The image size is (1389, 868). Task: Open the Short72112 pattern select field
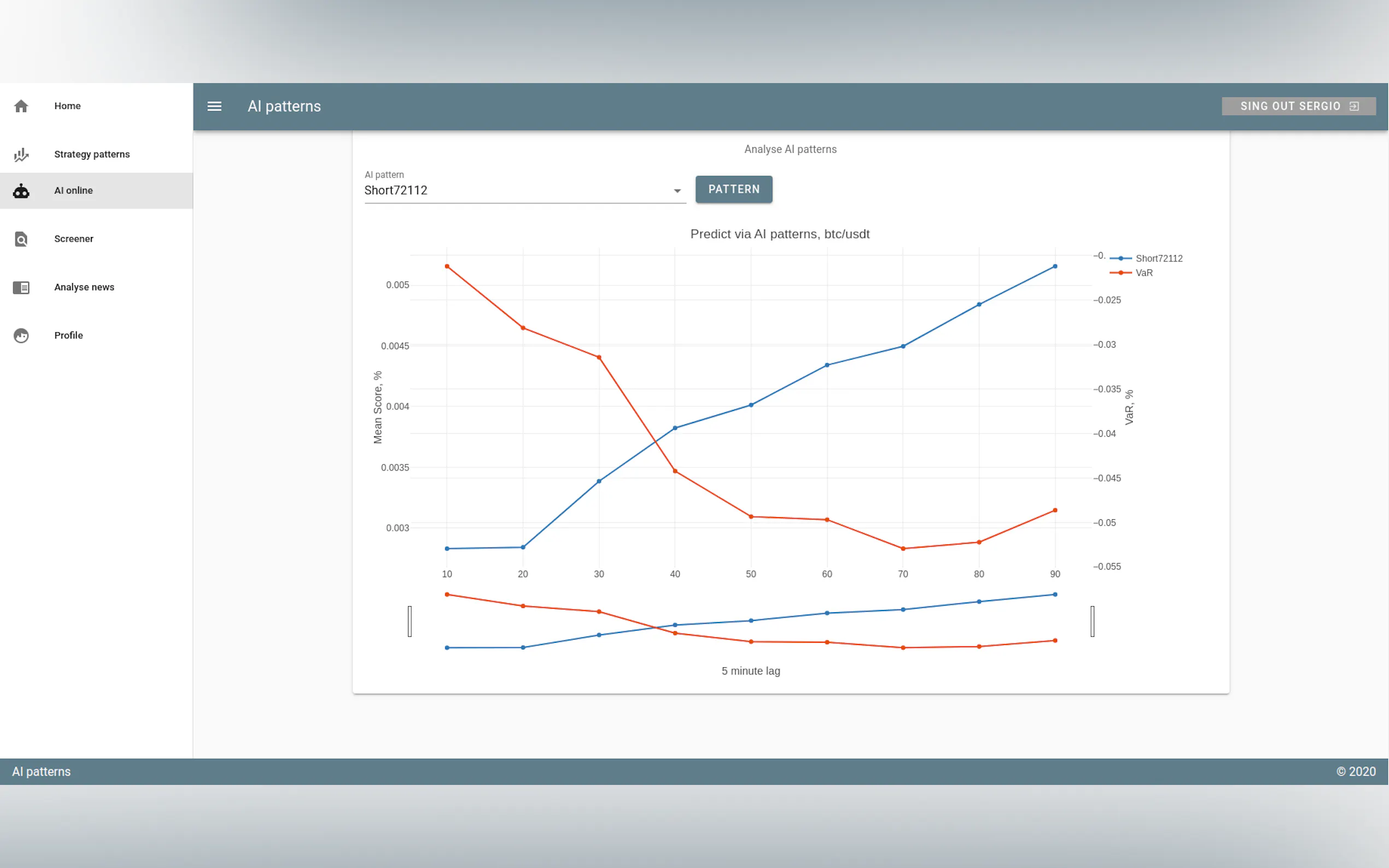[x=517, y=191]
